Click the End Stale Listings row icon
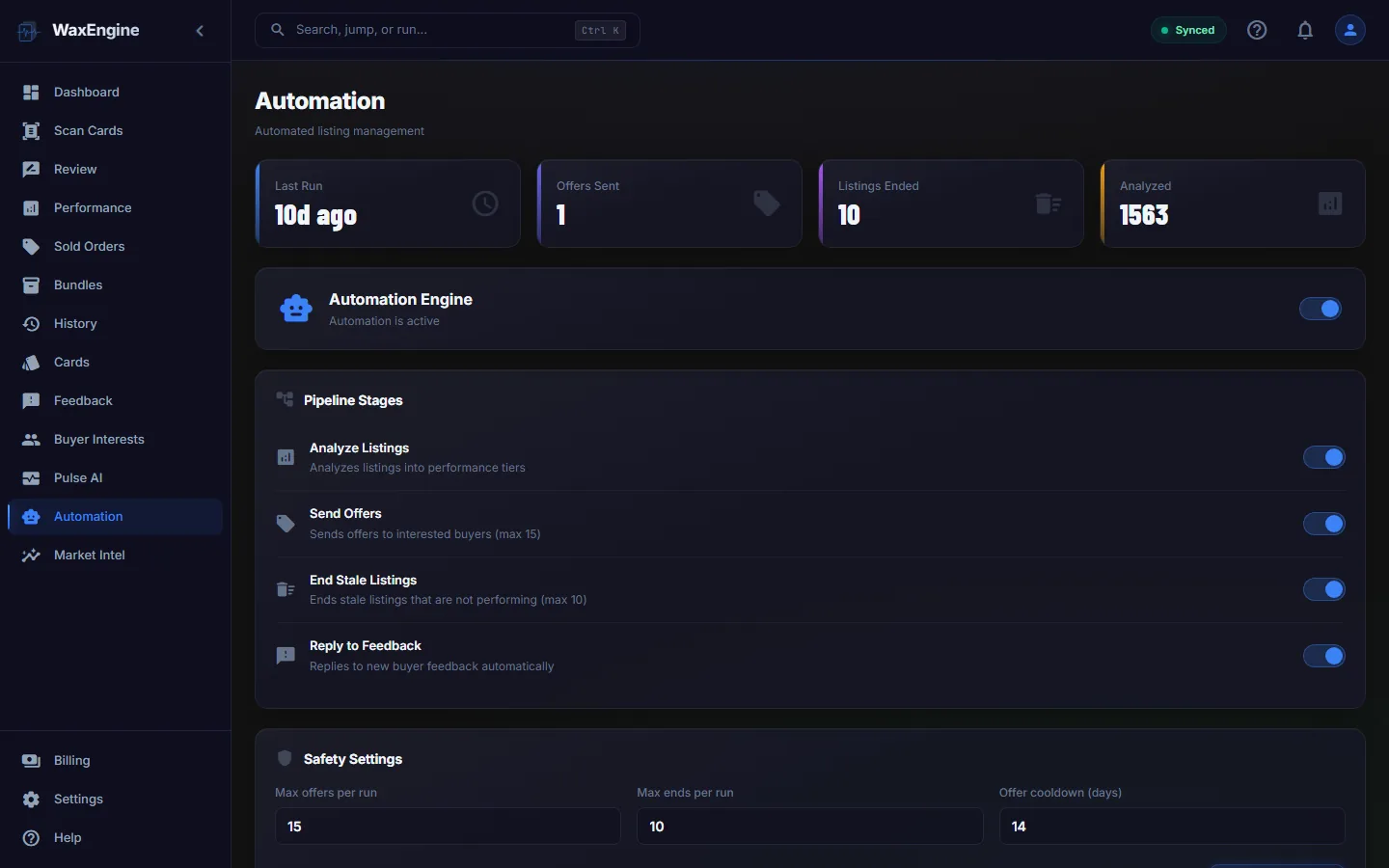The height and width of the screenshot is (868, 1389). (286, 589)
